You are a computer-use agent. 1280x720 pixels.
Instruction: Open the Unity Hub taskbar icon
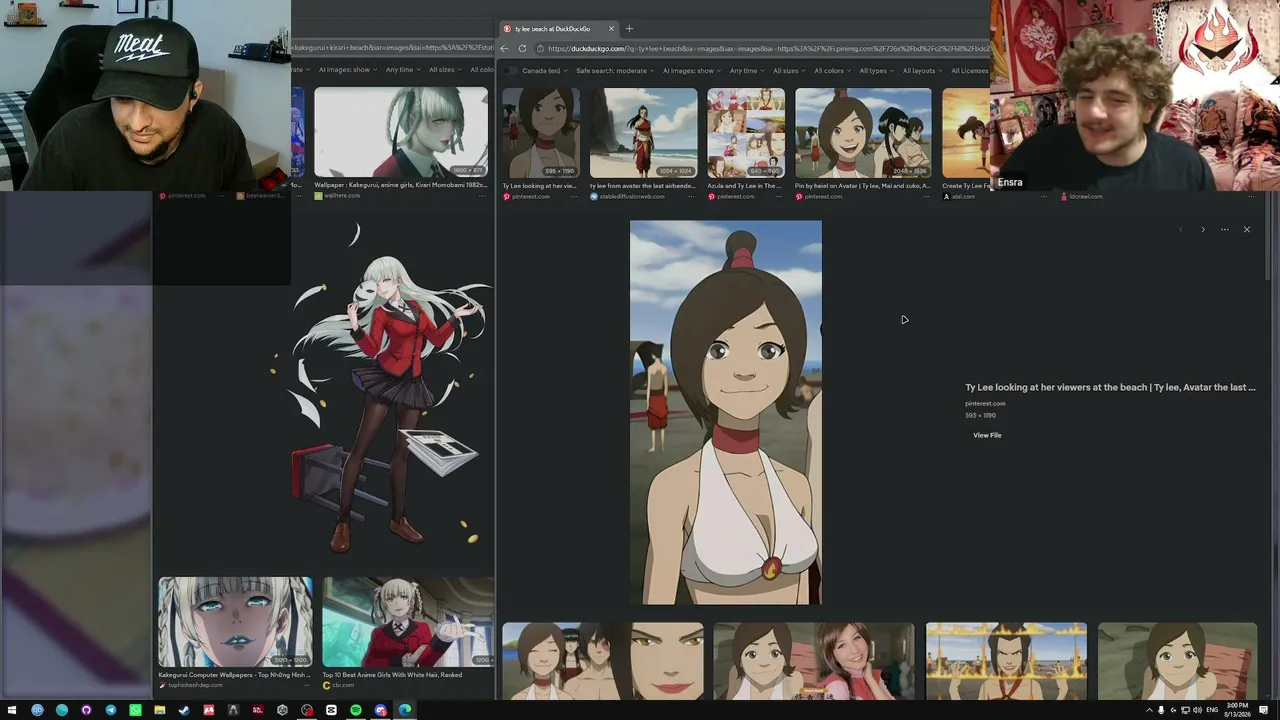pyautogui.click(x=282, y=710)
